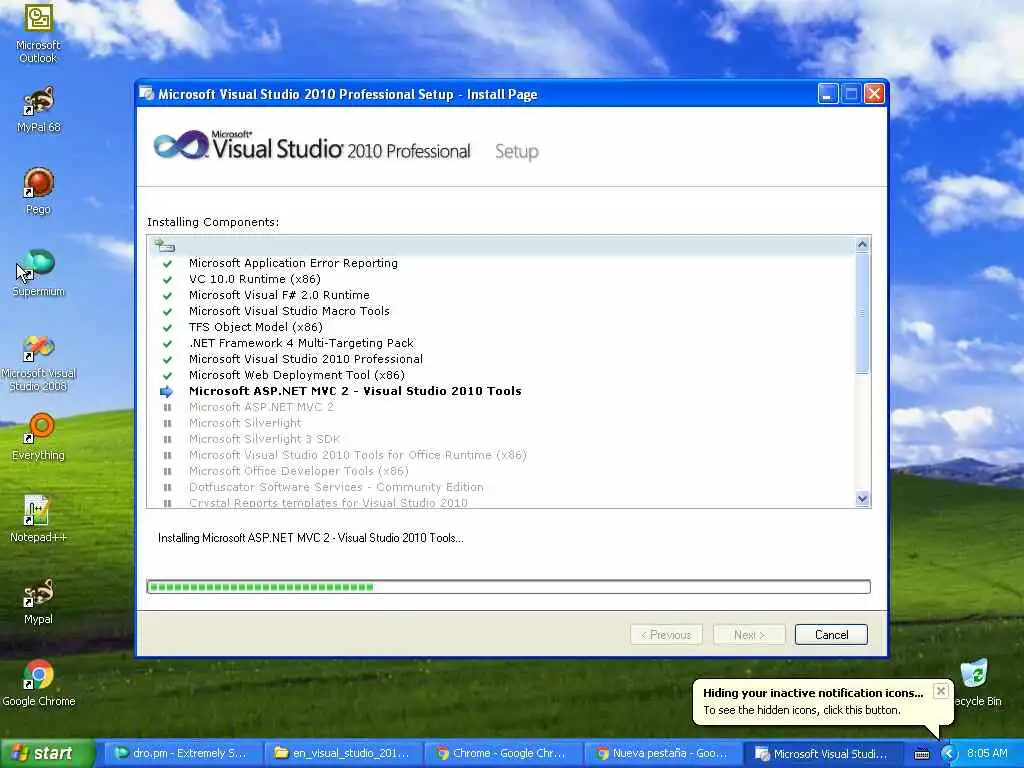This screenshot has width=1024, height=768.
Task: Select the Microsoft Silverlight row
Action: coord(245,423)
